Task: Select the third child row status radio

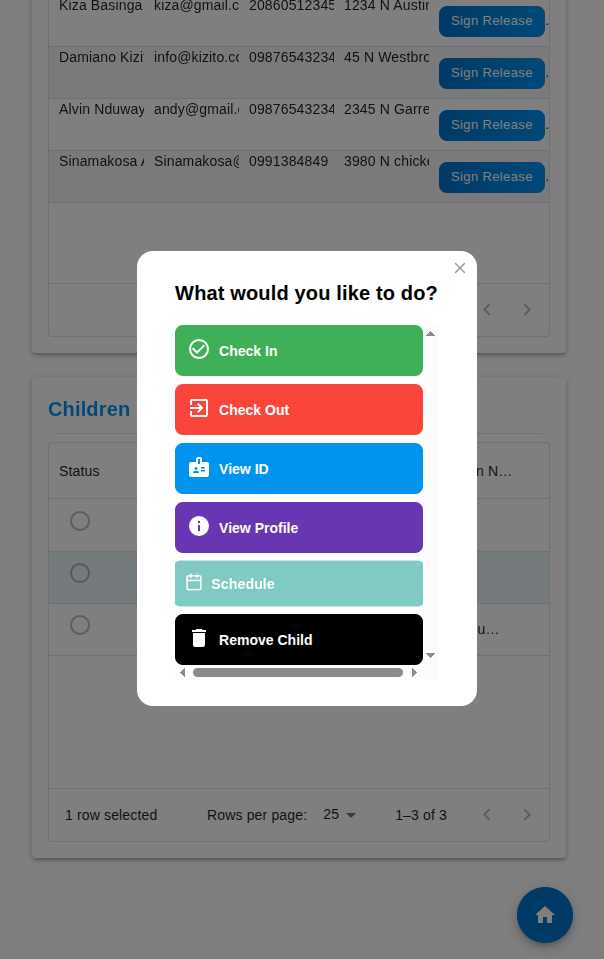Action: 80,625
